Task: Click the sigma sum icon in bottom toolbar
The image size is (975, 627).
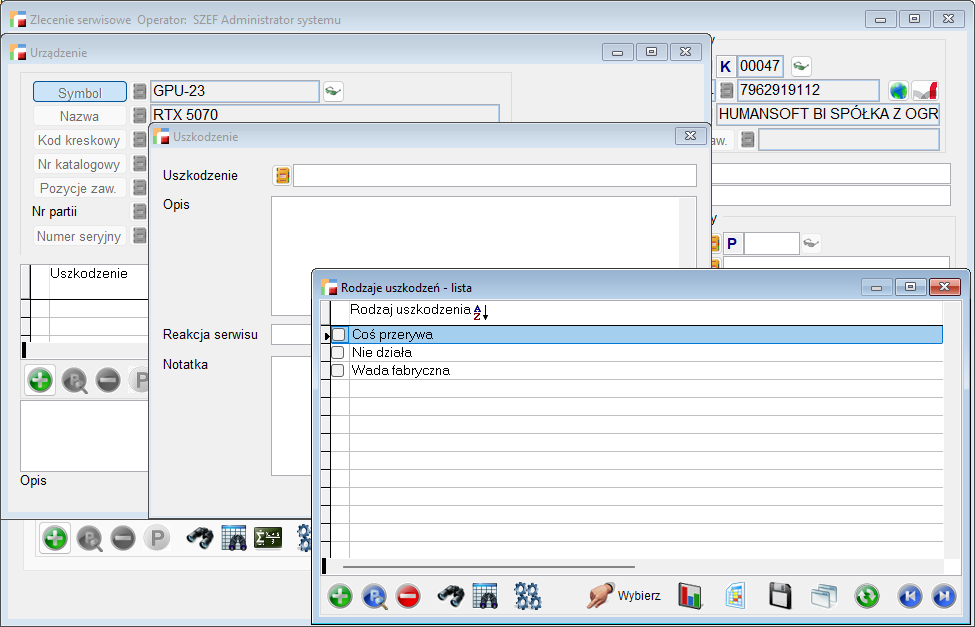Action: coord(268,538)
